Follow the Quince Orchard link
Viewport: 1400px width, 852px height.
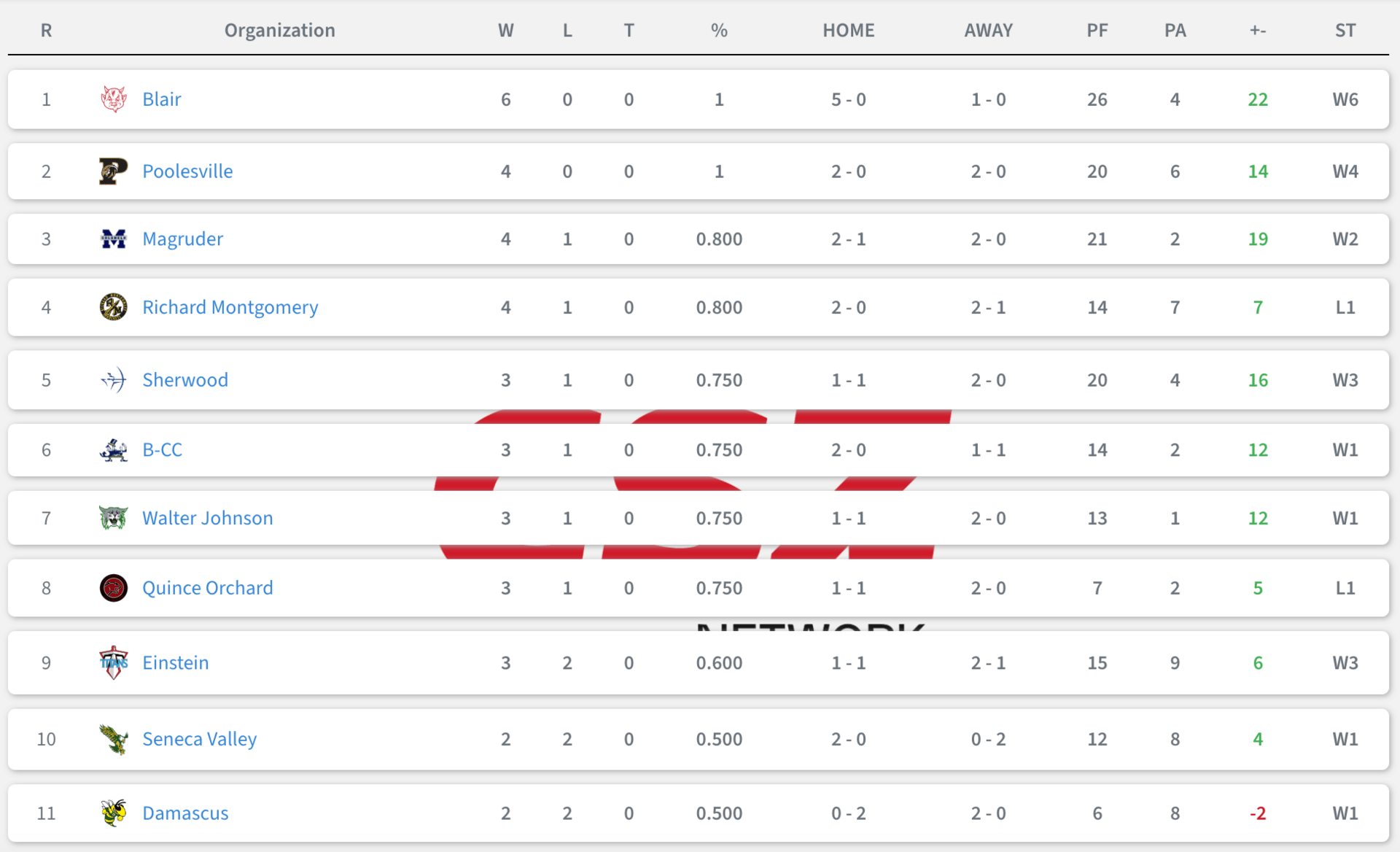click(x=208, y=588)
